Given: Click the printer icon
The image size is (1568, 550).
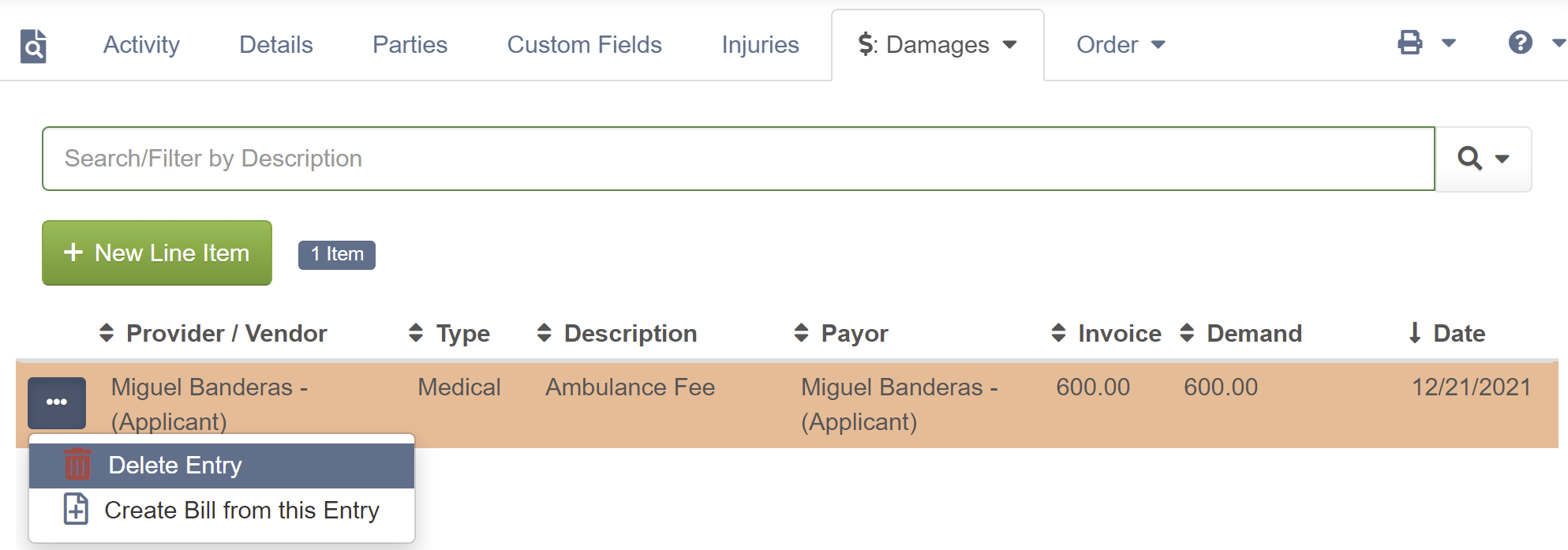Looking at the screenshot, I should 1410,43.
